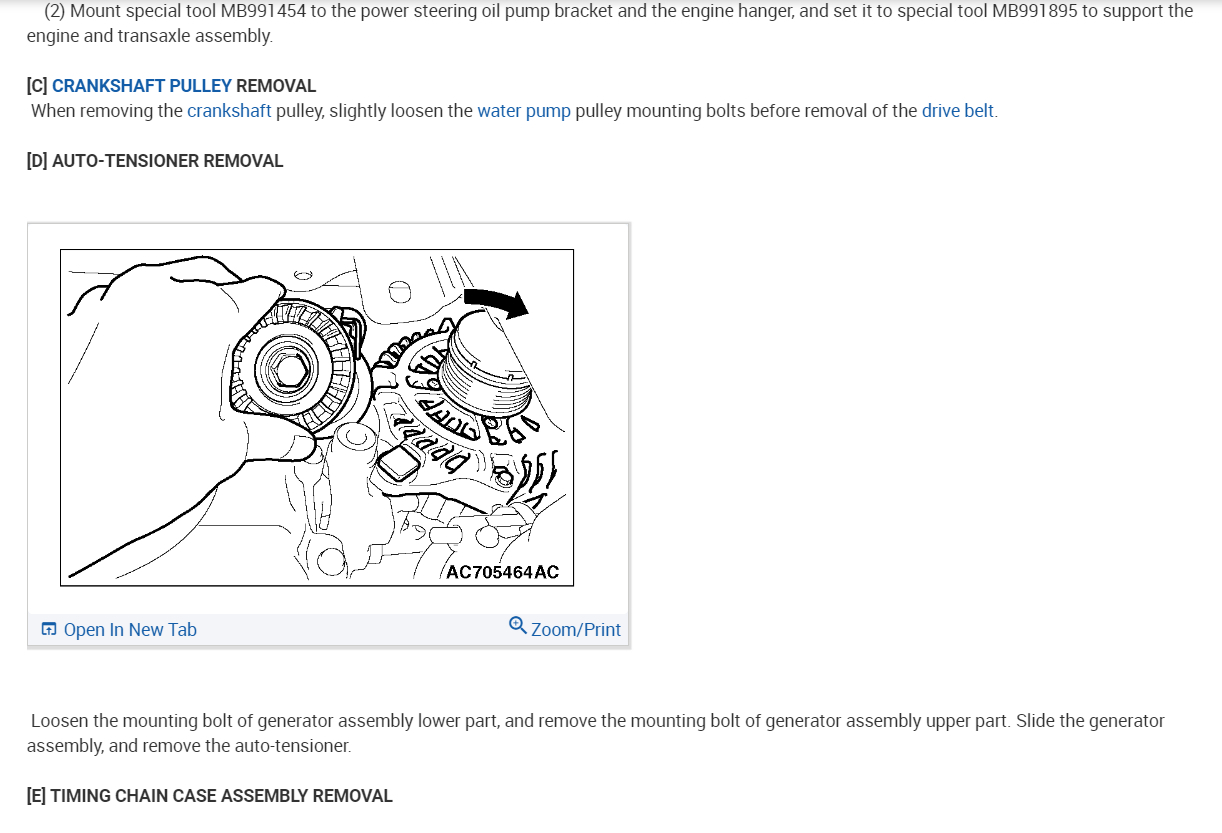The width and height of the screenshot is (1222, 833).
Task: Open the water pump link
Action: coord(524,111)
